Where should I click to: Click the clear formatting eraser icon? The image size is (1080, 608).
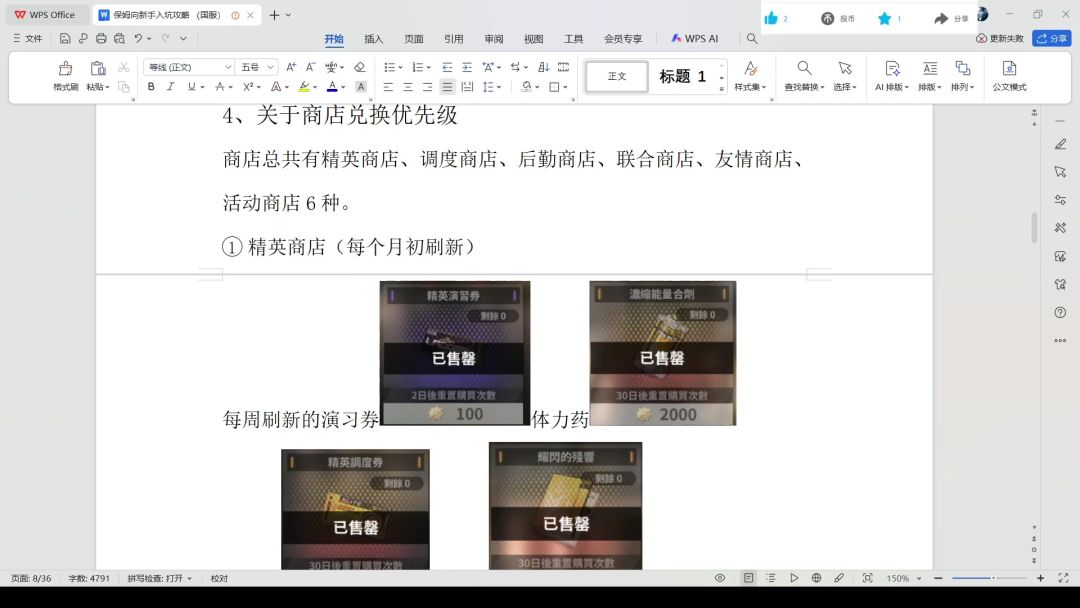(x=359, y=67)
